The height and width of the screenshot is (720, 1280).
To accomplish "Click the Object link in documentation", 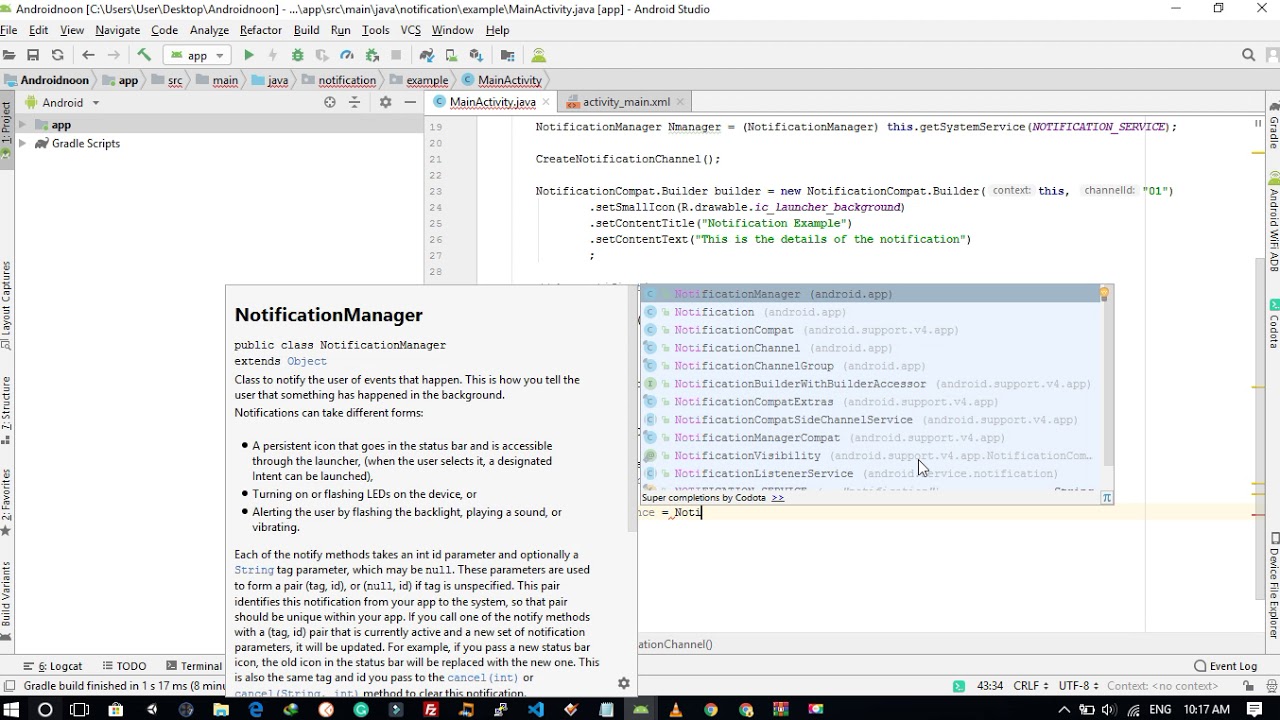I will click(x=306, y=361).
